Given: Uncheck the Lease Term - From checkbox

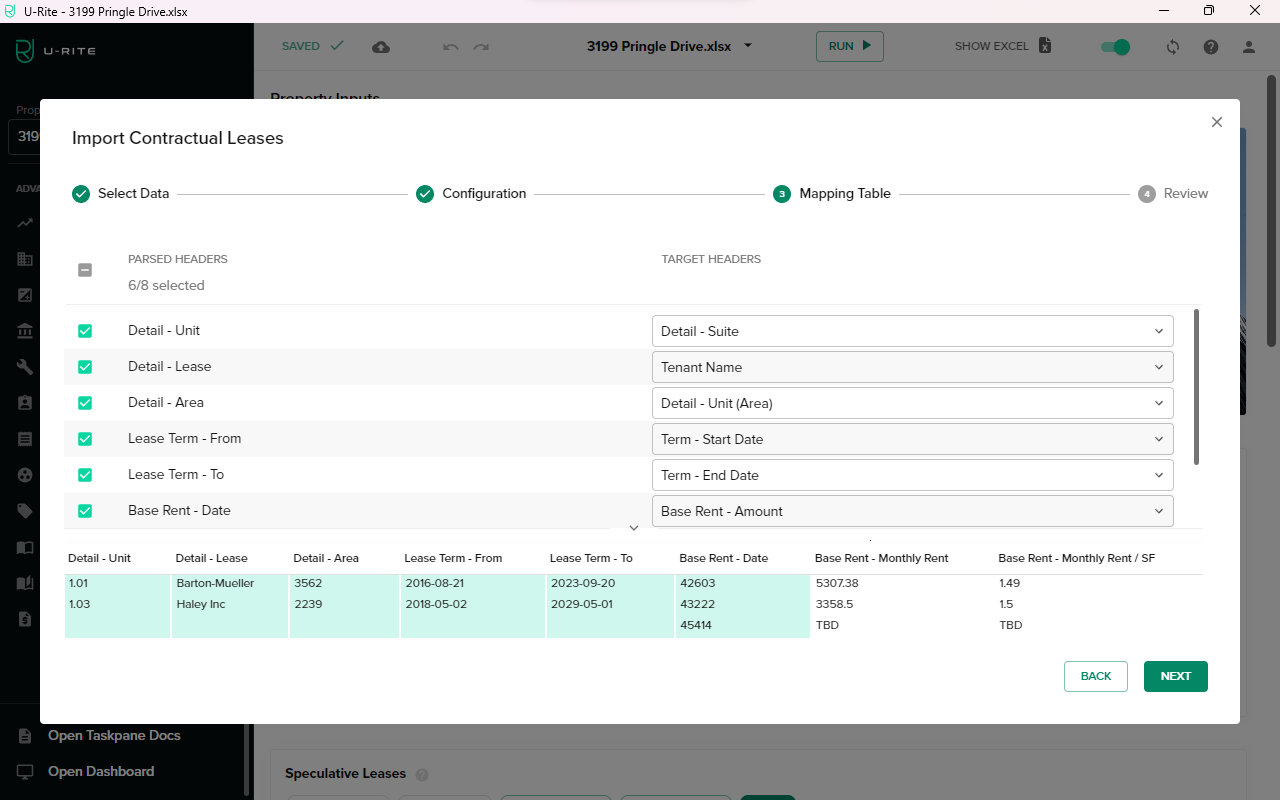Looking at the screenshot, I should click(x=85, y=439).
